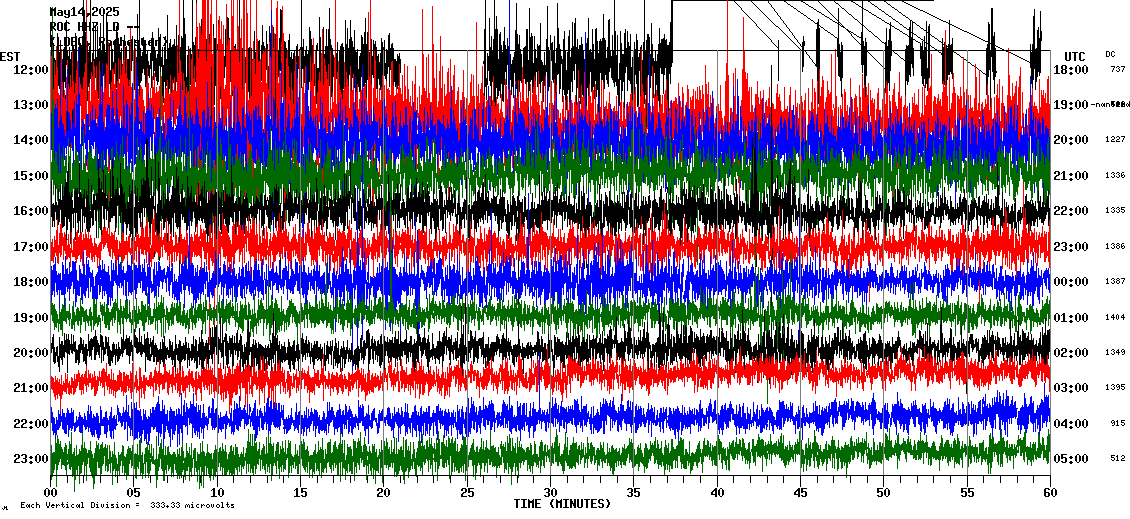Click the May 14, 2025 date label

pyautogui.click(x=85, y=12)
